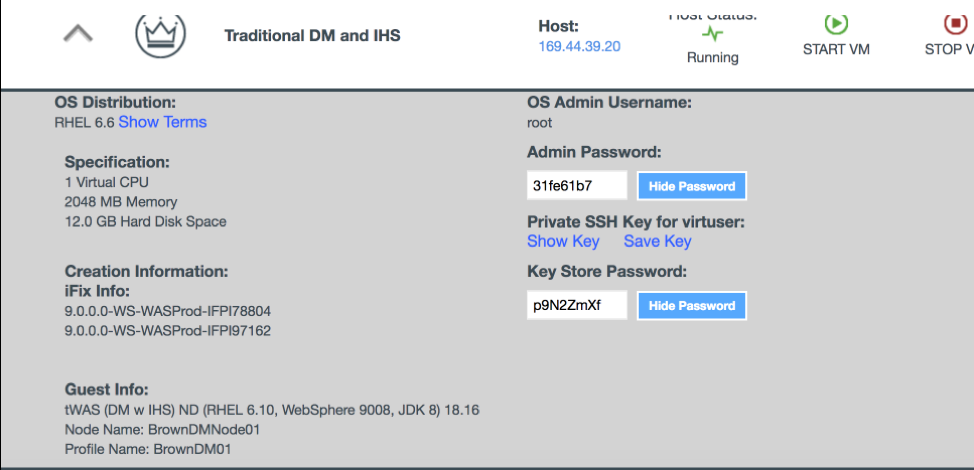Click inside the Admin Password field
974x470 pixels.
(576, 186)
